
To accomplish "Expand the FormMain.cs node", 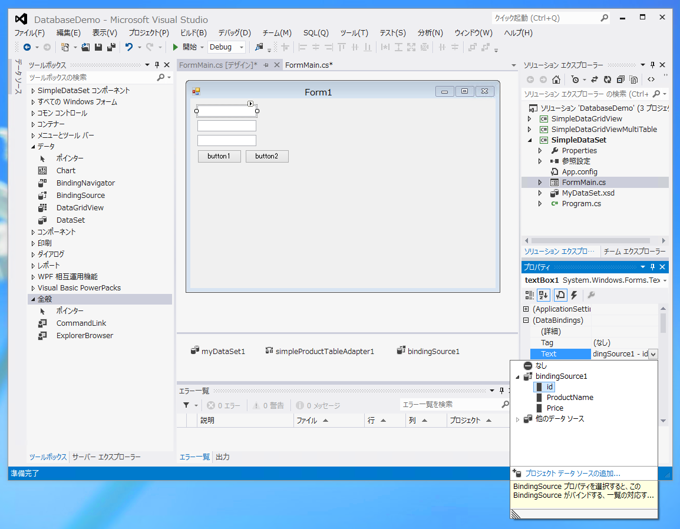I will point(540,183).
